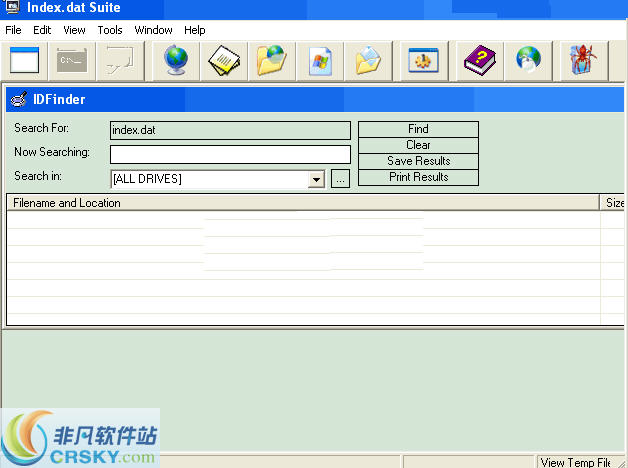628x468 pixels.
Task: Open the View menu
Action: pyautogui.click(x=74, y=30)
